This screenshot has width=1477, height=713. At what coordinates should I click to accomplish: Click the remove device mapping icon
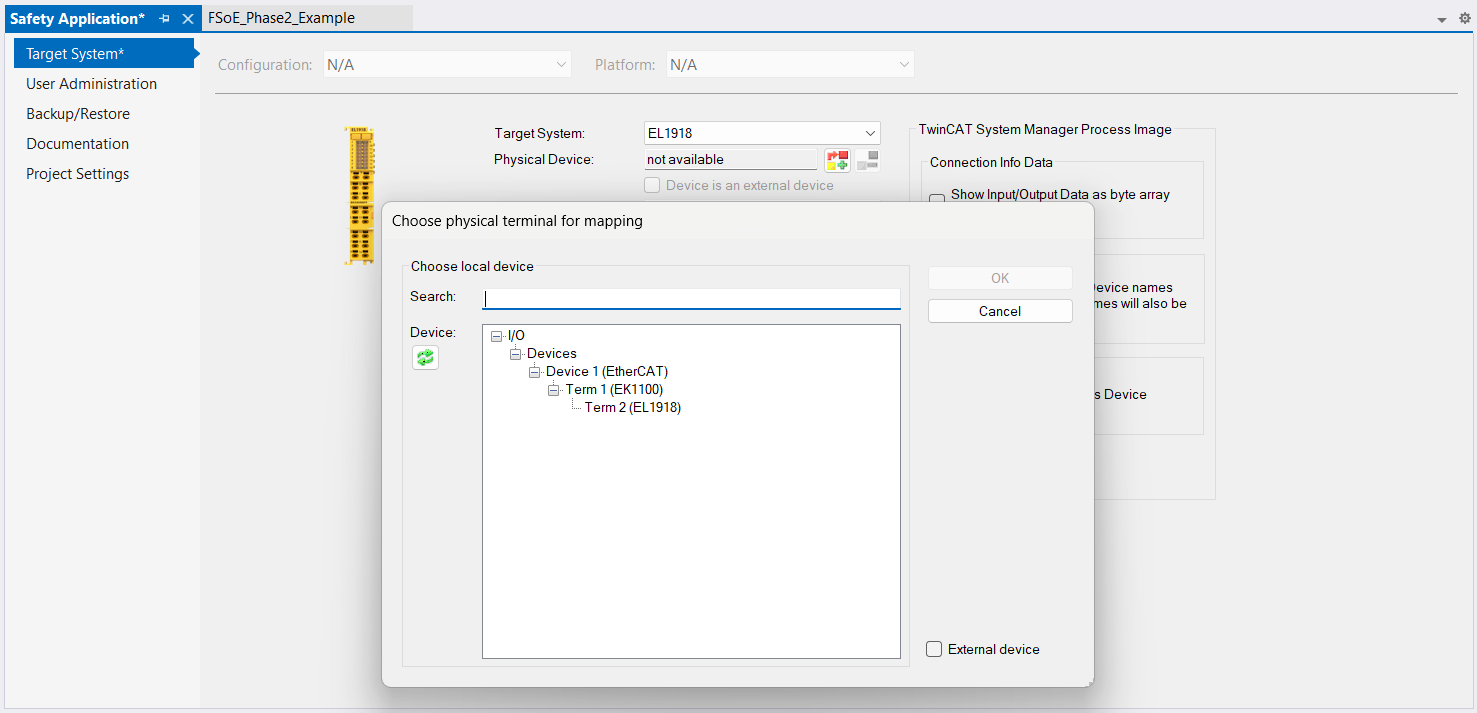click(x=868, y=160)
